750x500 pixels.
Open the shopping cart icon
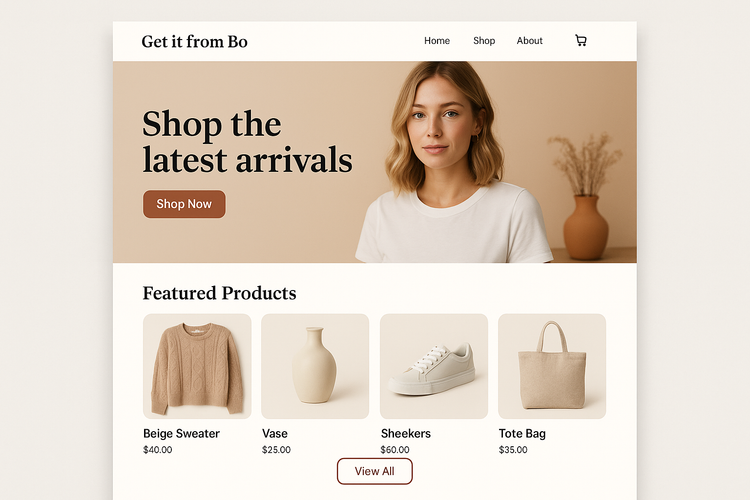(581, 41)
